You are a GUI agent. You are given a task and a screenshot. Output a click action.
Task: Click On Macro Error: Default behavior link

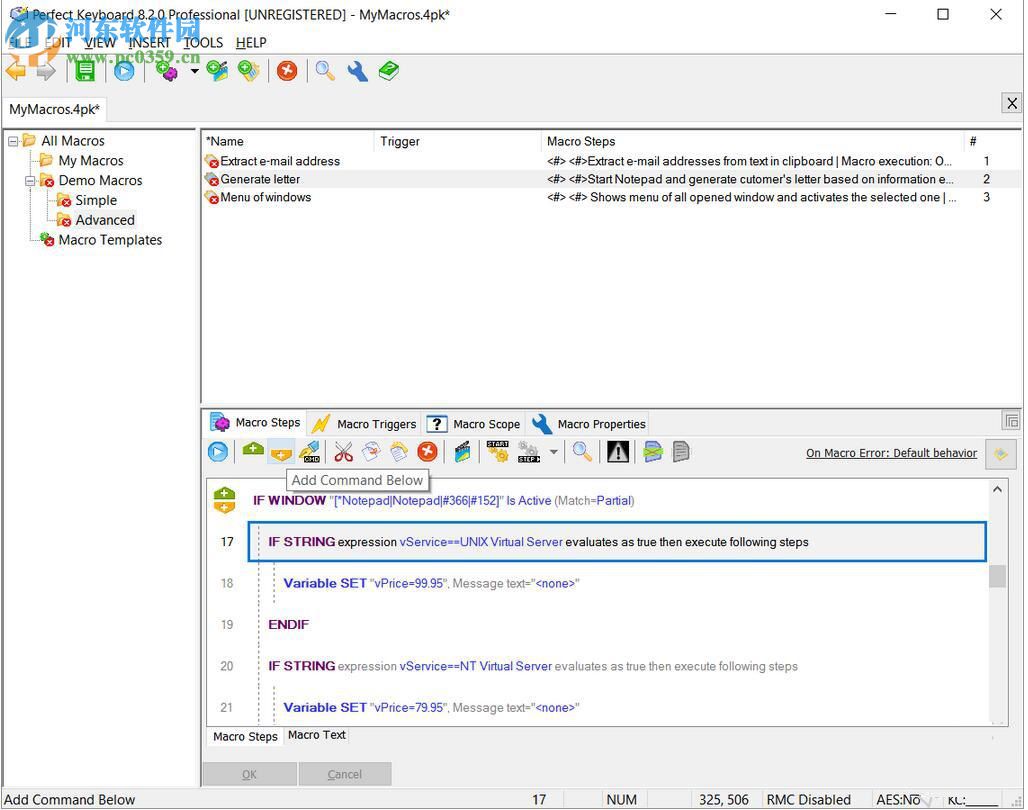(x=891, y=453)
